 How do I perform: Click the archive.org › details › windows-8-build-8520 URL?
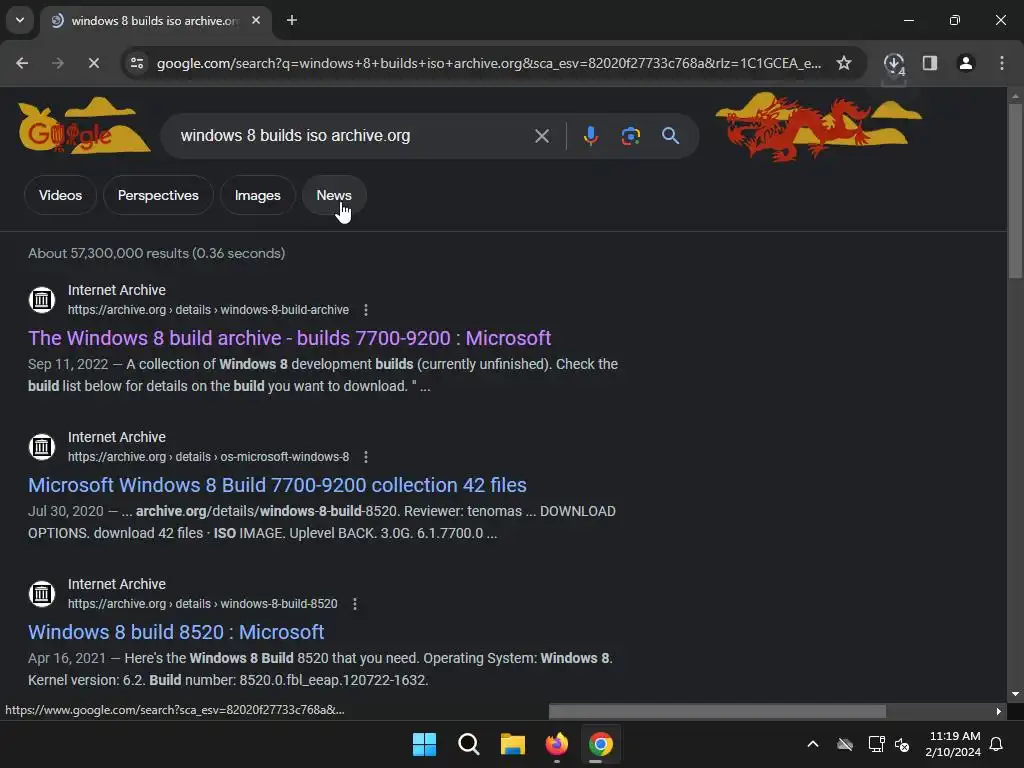202,603
